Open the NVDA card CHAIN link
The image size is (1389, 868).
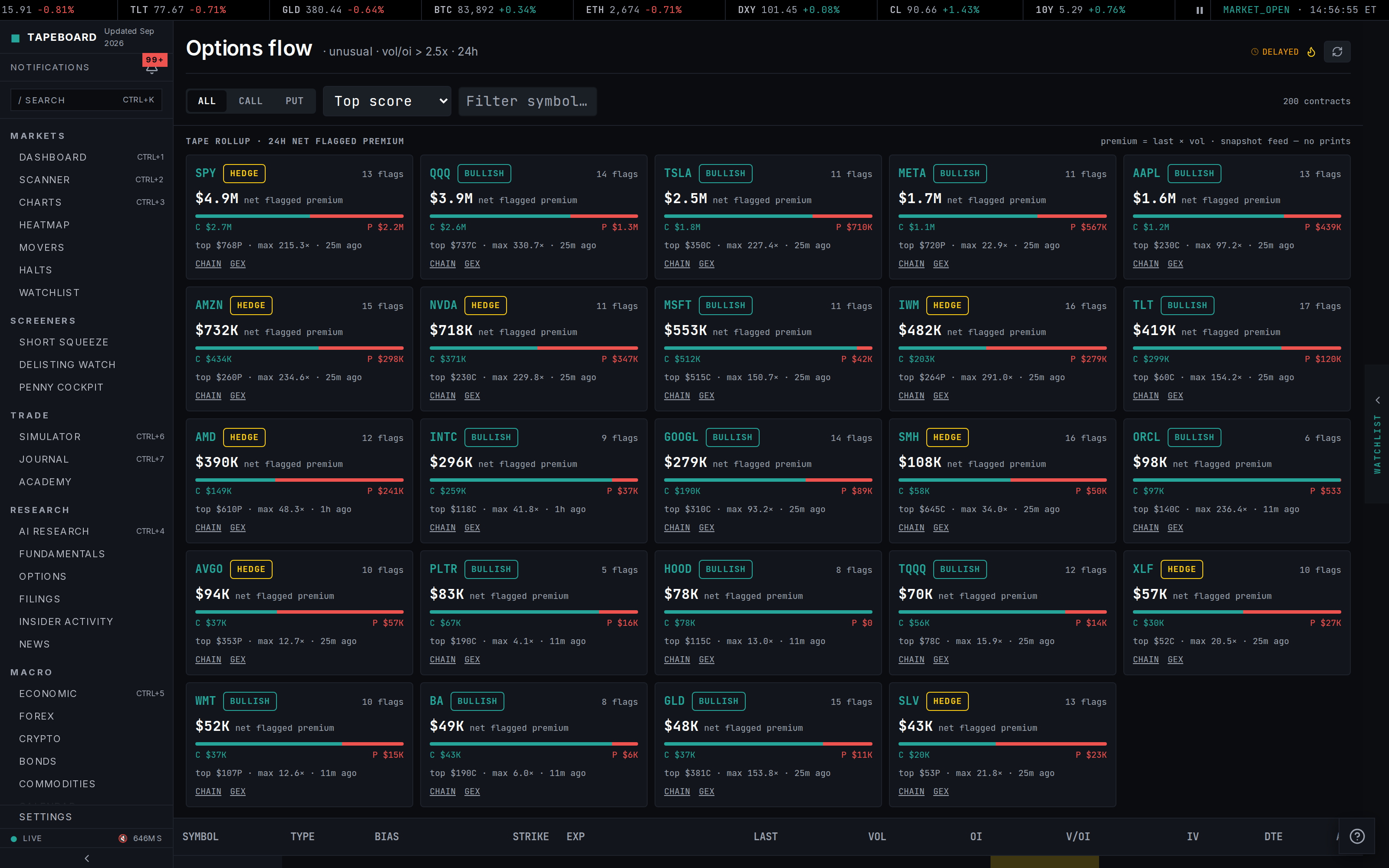pyautogui.click(x=443, y=395)
